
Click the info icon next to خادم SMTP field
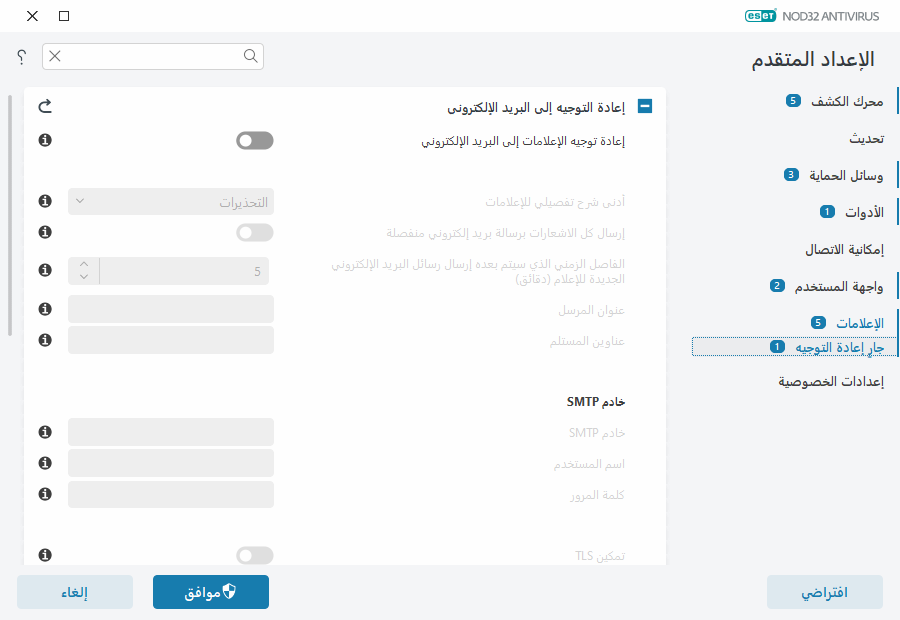pyautogui.click(x=44, y=432)
